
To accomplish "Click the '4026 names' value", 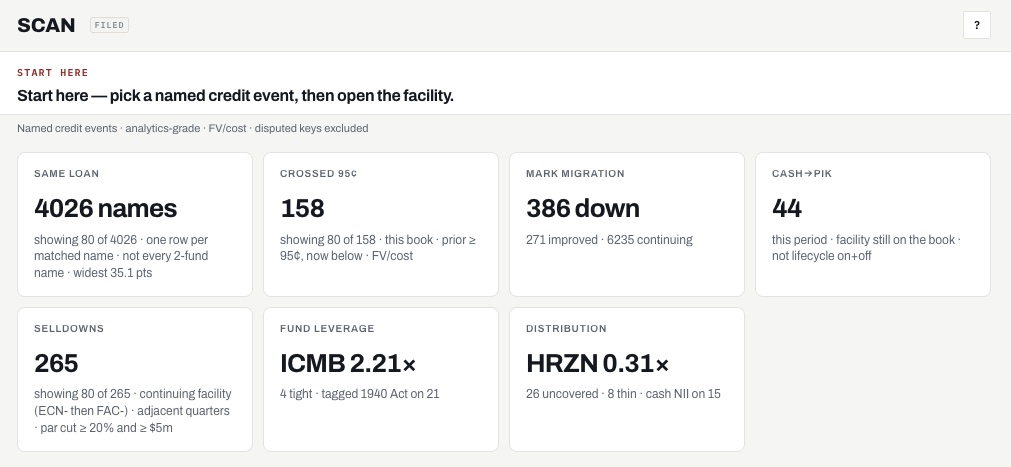I will [105, 208].
